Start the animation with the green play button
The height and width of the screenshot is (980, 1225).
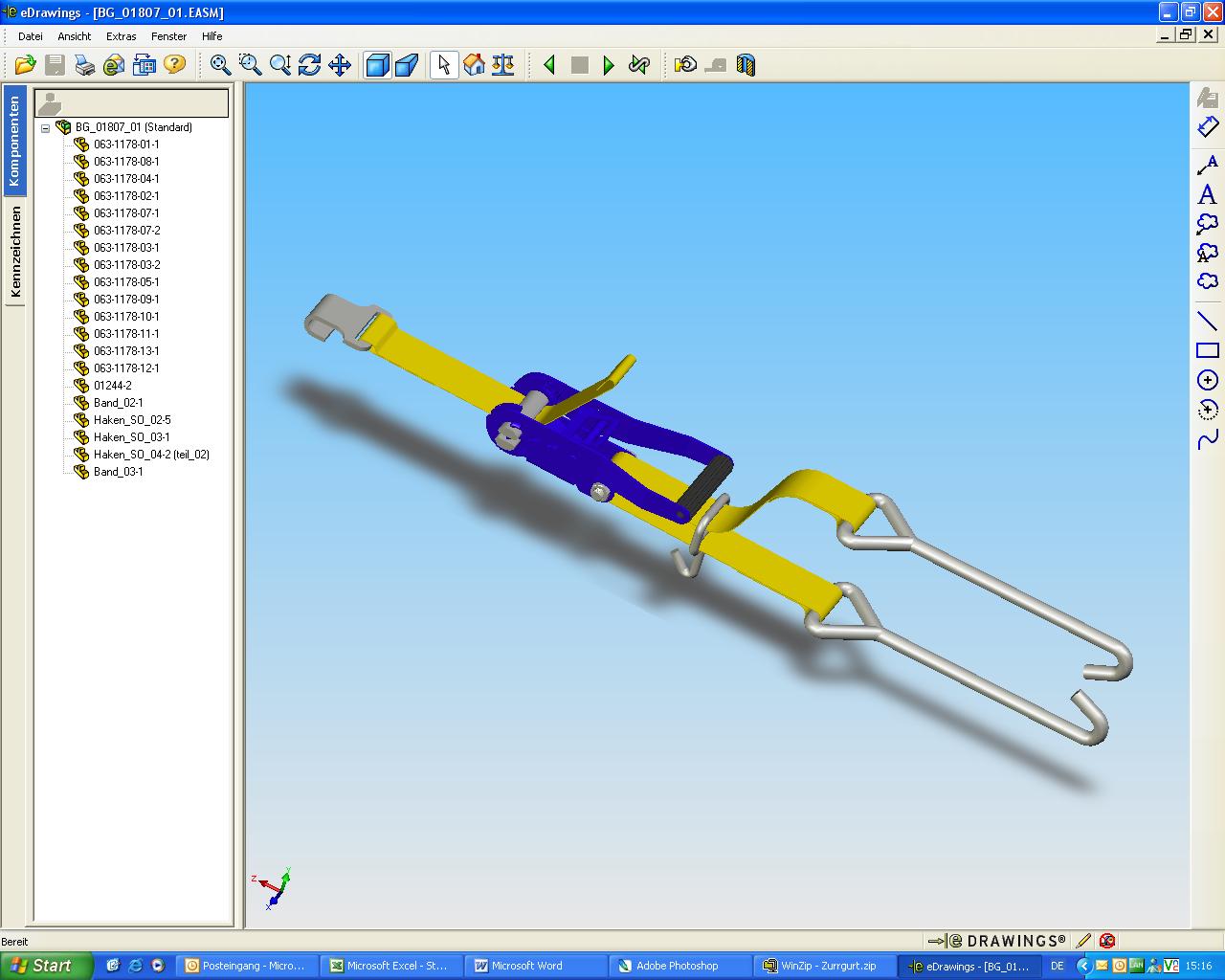click(609, 65)
